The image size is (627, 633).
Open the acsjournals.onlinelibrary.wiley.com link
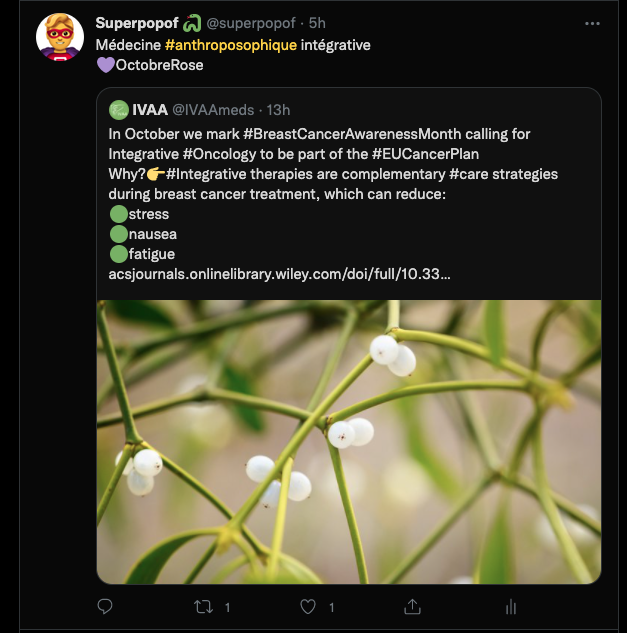click(279, 273)
